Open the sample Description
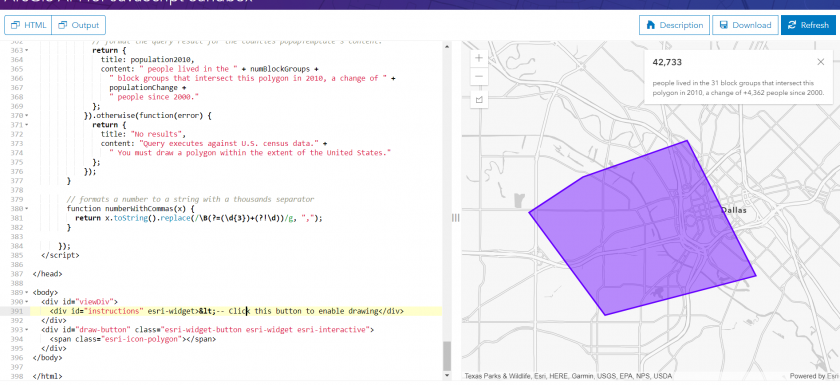Image resolution: width=840 pixels, height=385 pixels. pyautogui.click(x=674, y=25)
